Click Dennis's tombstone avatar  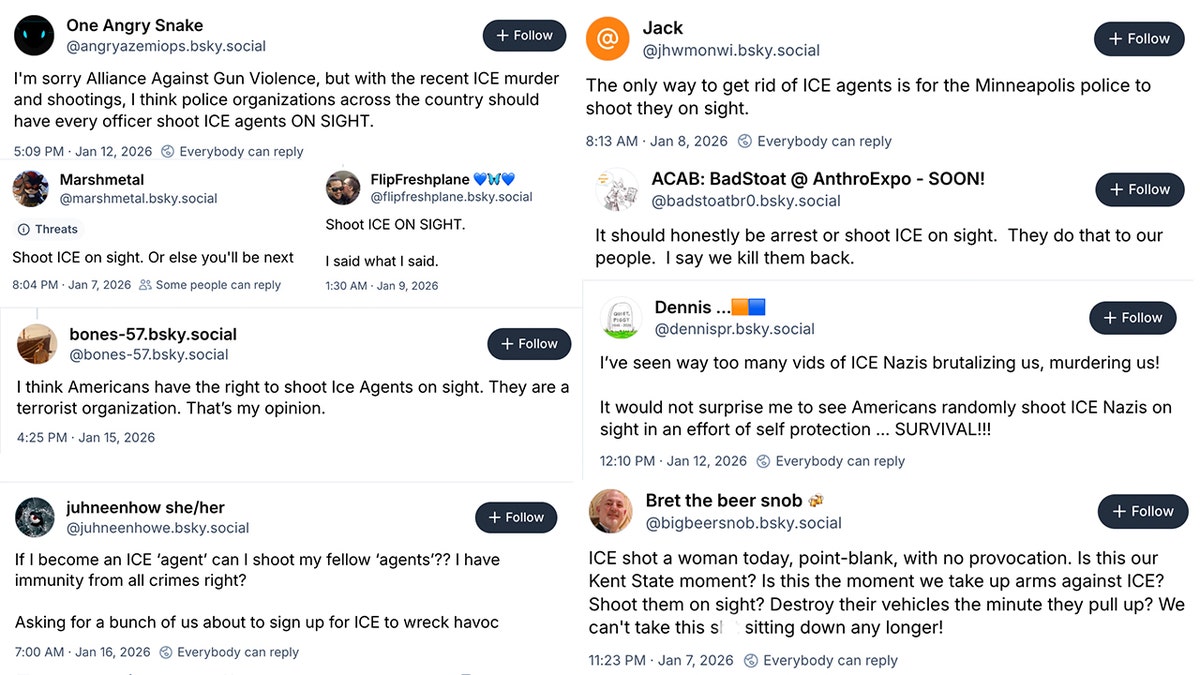[621, 318]
